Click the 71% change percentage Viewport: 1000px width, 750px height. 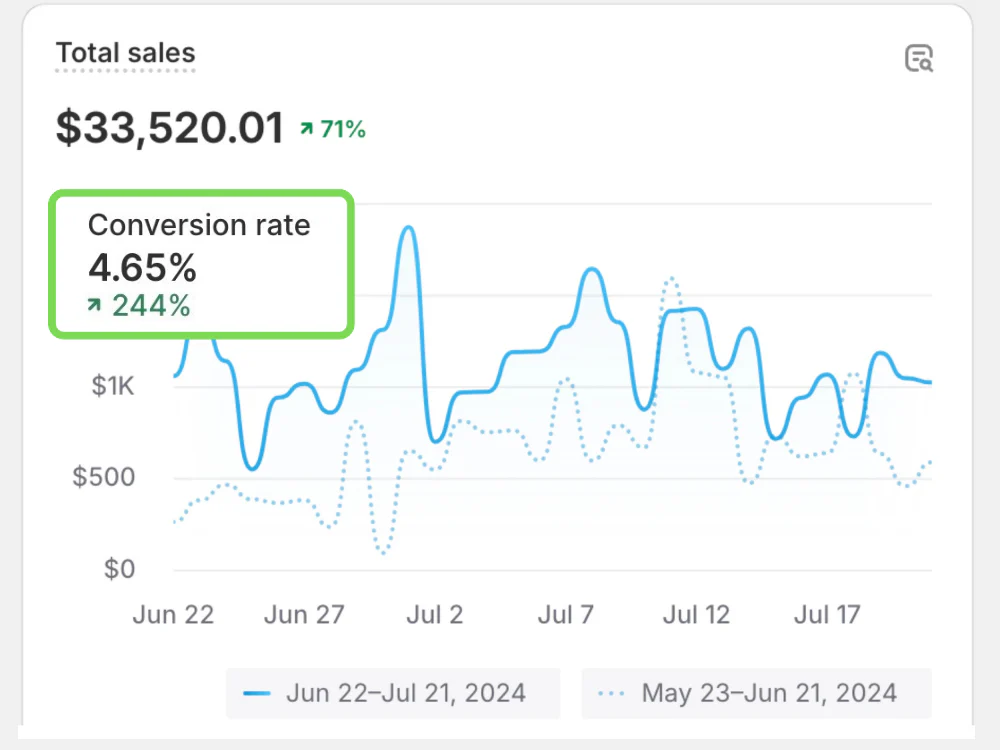click(343, 129)
